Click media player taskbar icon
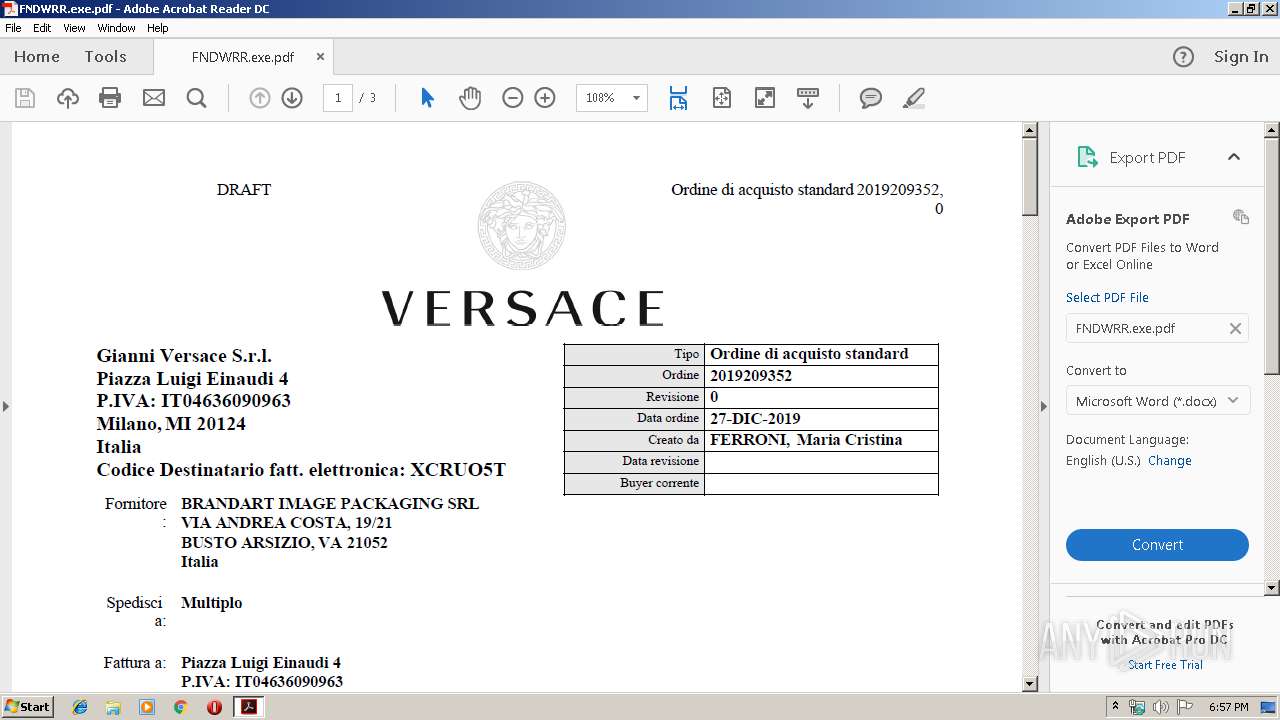Image resolution: width=1280 pixels, height=720 pixels. click(147, 707)
